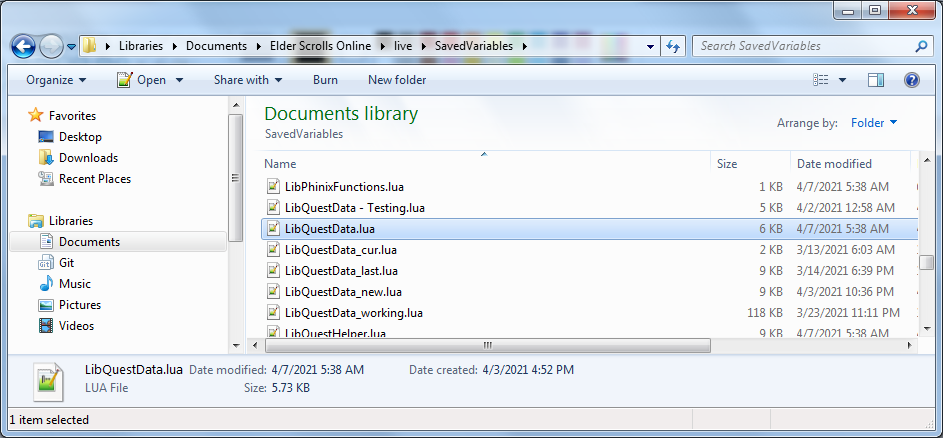Open the Share with menu
This screenshot has height=438, width=943.
tap(247, 80)
